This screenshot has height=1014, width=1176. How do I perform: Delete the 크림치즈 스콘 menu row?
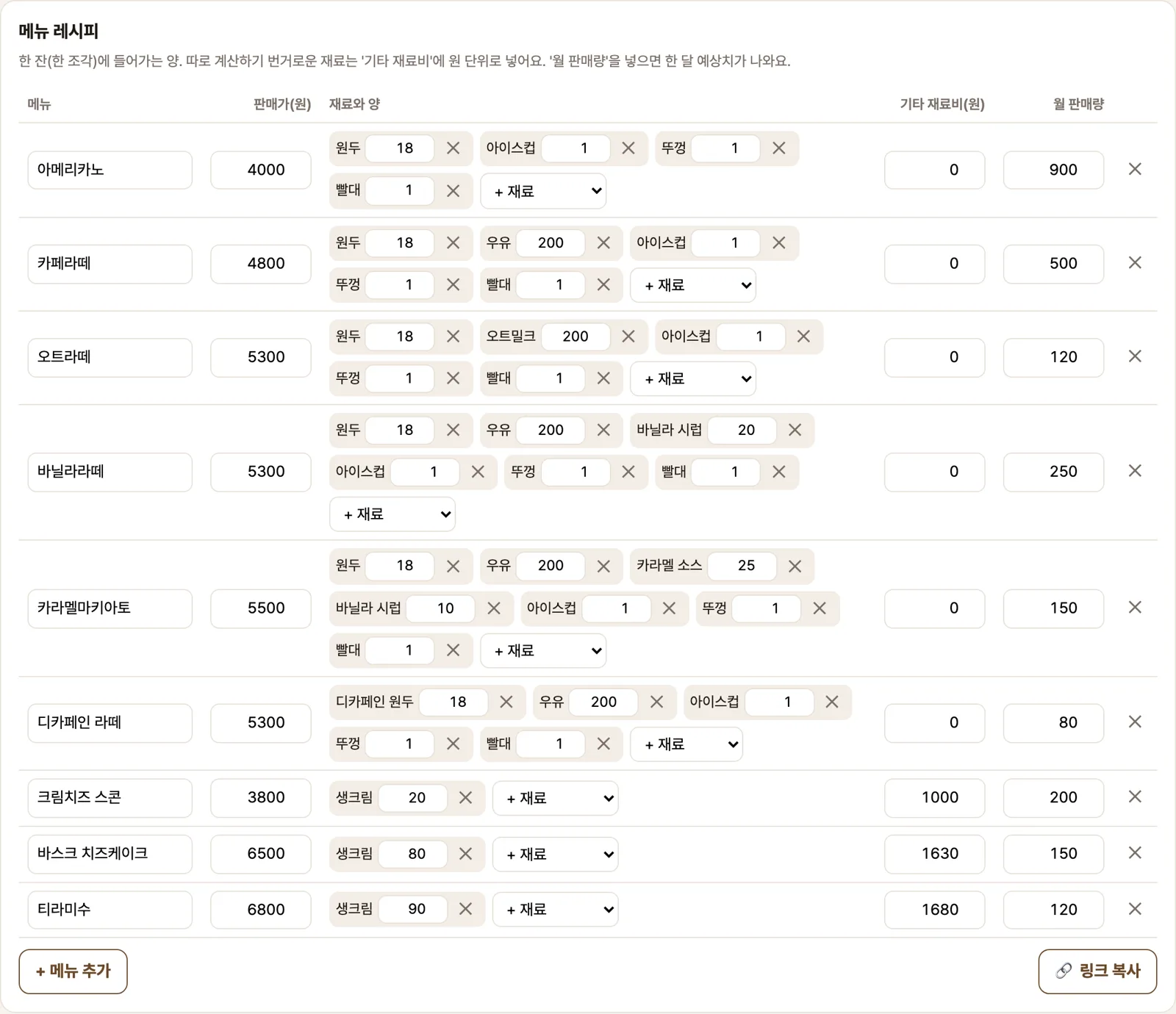click(x=1135, y=797)
